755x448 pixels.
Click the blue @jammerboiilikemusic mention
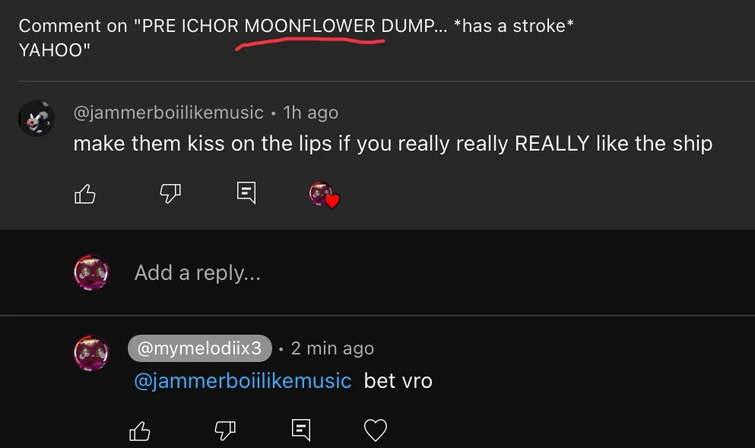coord(243,381)
